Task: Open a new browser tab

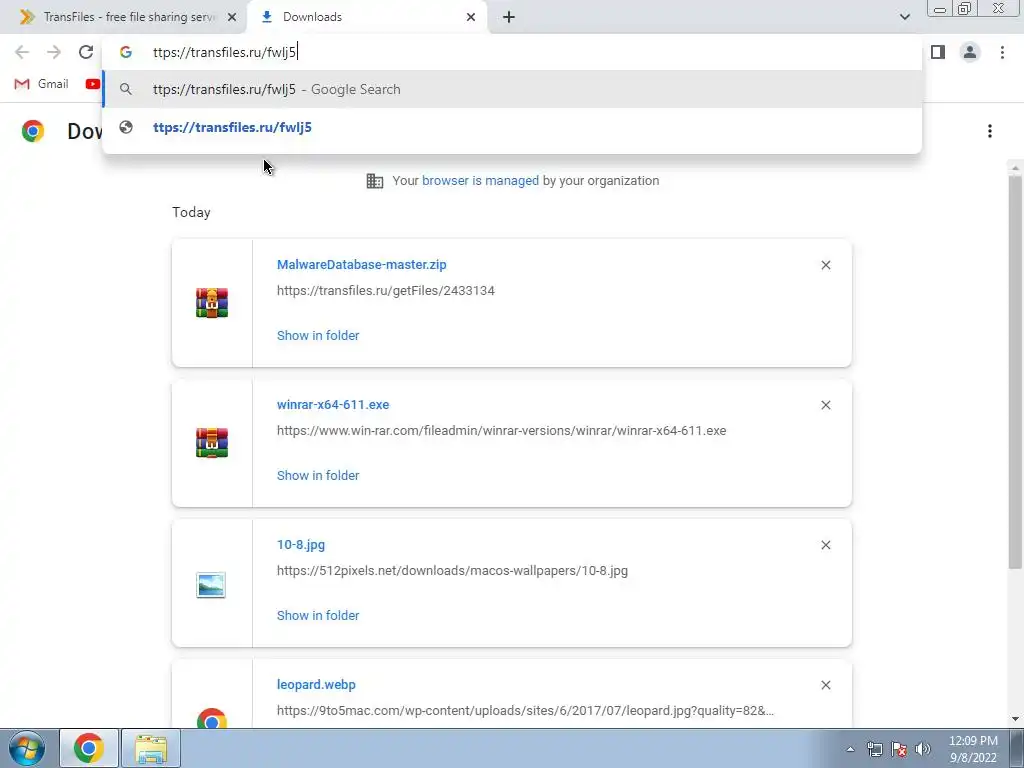Action: point(509,17)
